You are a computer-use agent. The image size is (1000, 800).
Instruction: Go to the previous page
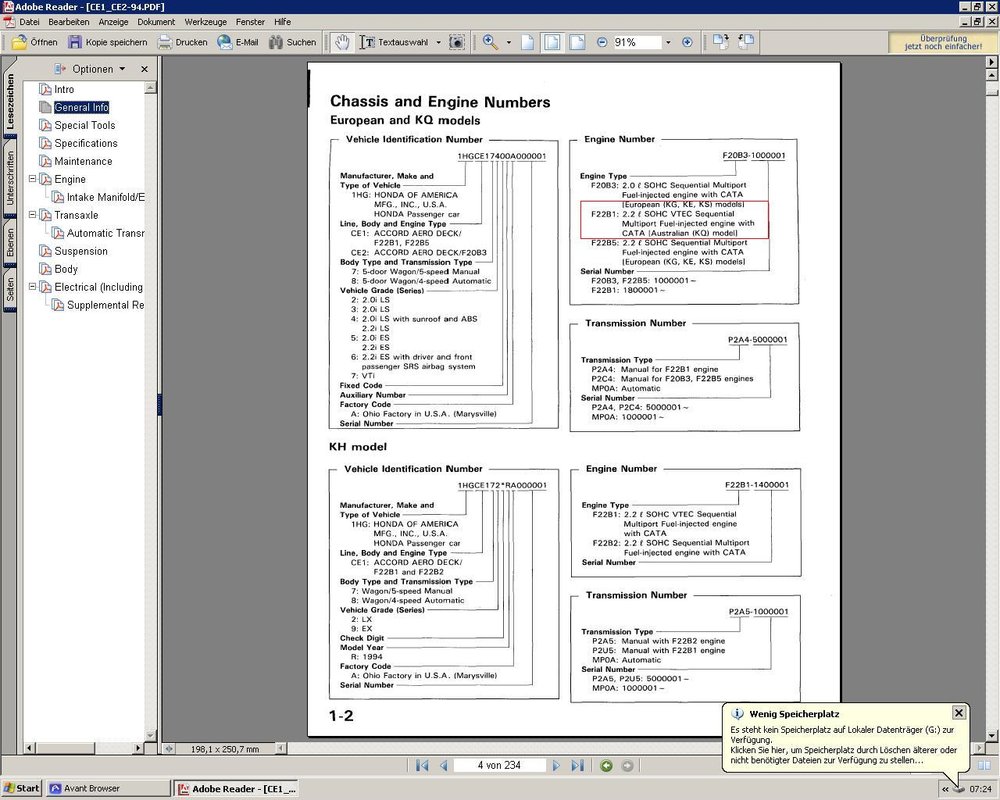pyautogui.click(x=444, y=765)
